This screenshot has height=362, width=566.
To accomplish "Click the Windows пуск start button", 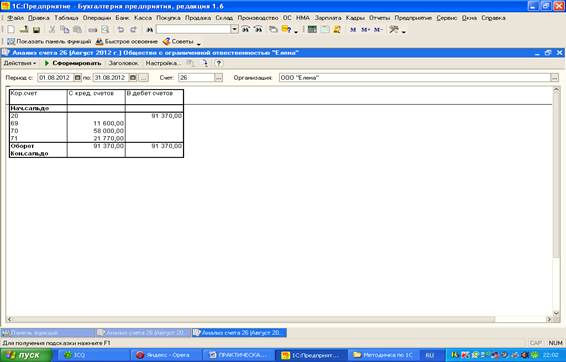I will point(26,355).
